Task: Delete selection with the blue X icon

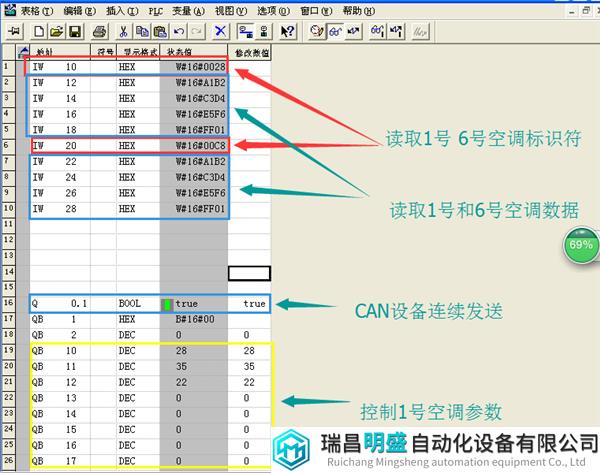Action: click(220, 31)
